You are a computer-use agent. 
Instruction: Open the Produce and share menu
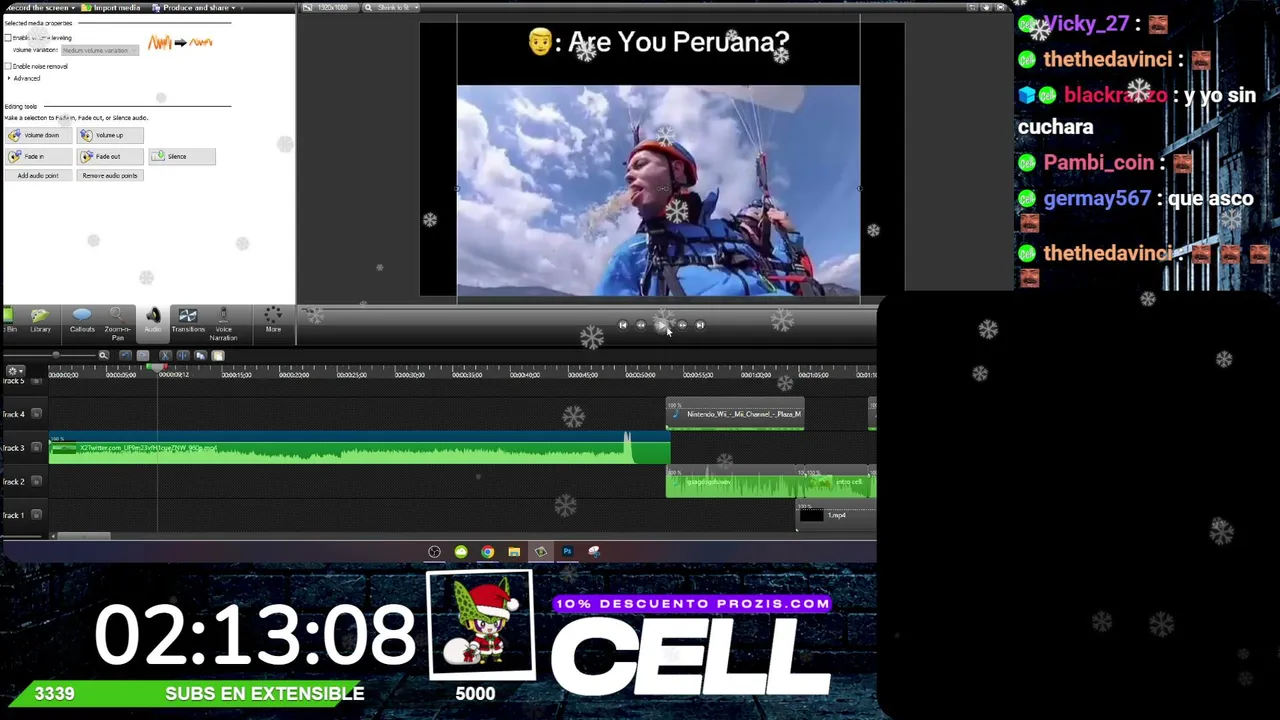(196, 8)
